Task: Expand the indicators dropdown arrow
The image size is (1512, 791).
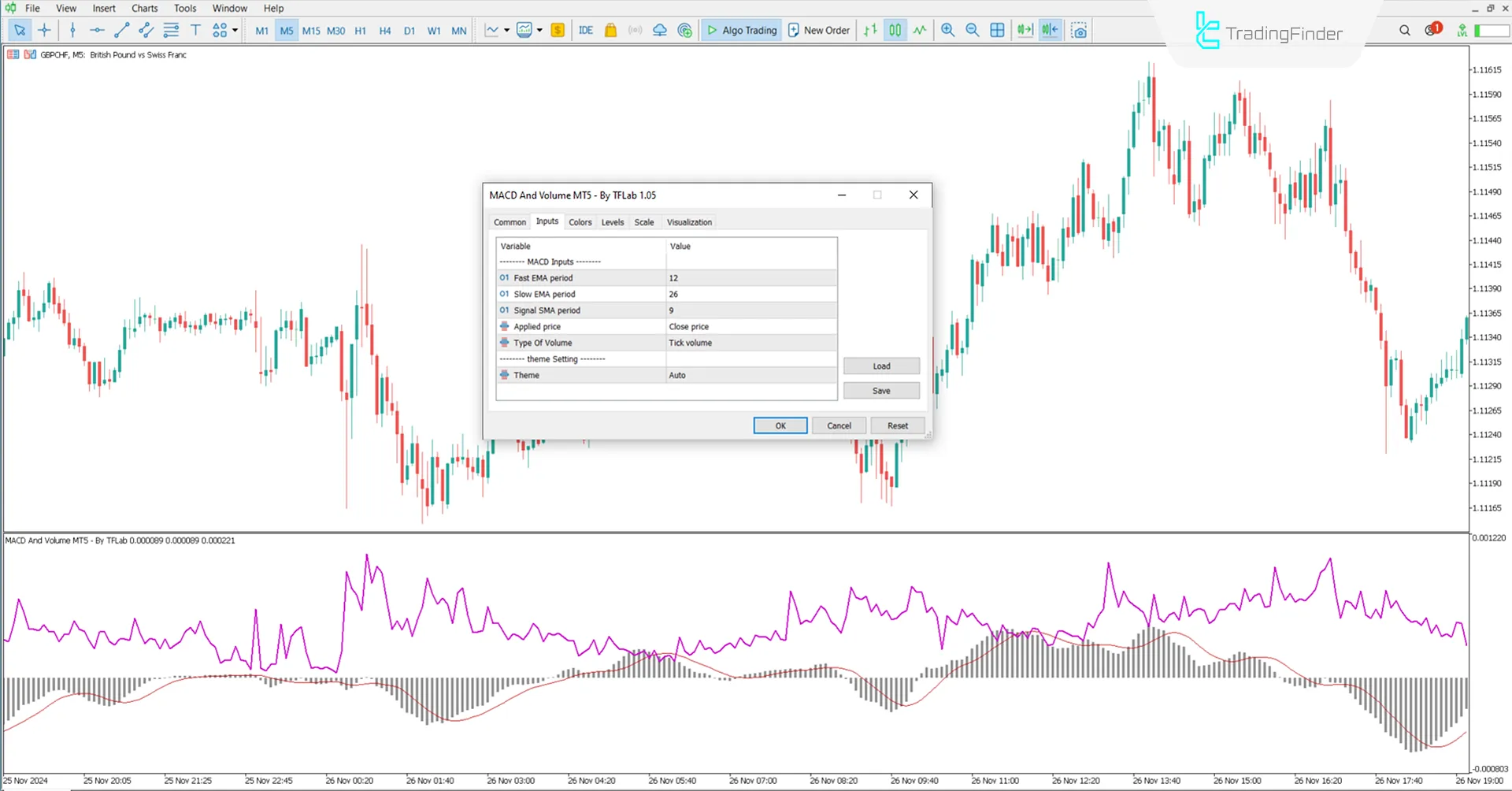Action: (539, 30)
